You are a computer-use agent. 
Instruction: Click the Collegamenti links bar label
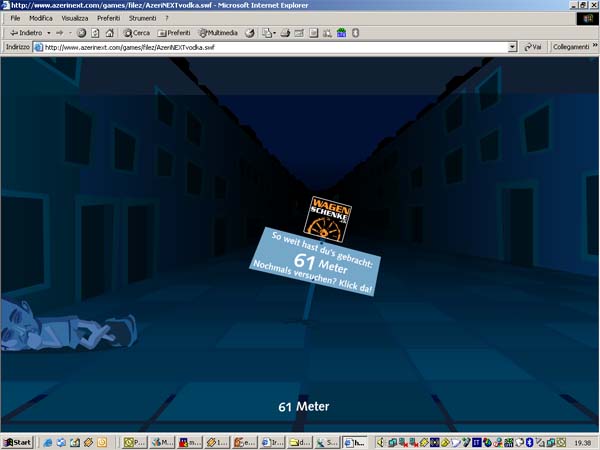[573, 47]
